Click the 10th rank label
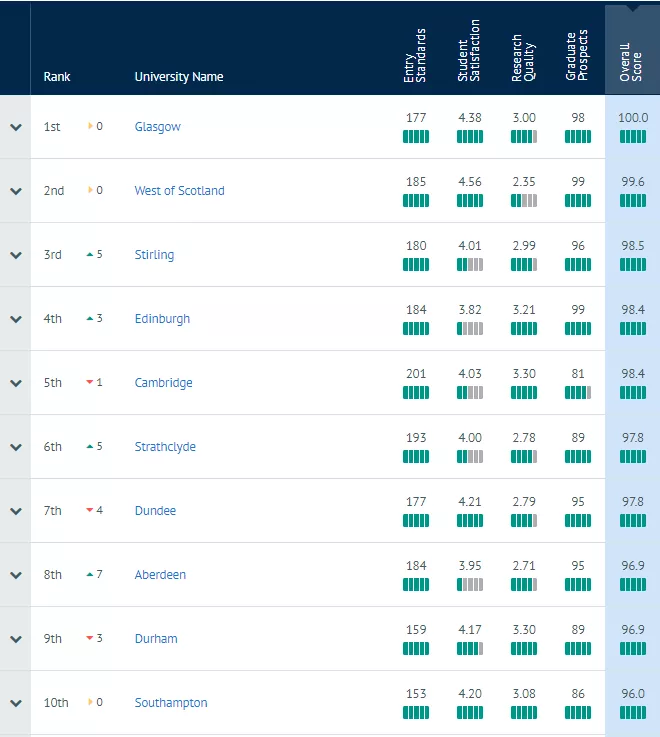Image resolution: width=660 pixels, height=737 pixels. point(56,703)
